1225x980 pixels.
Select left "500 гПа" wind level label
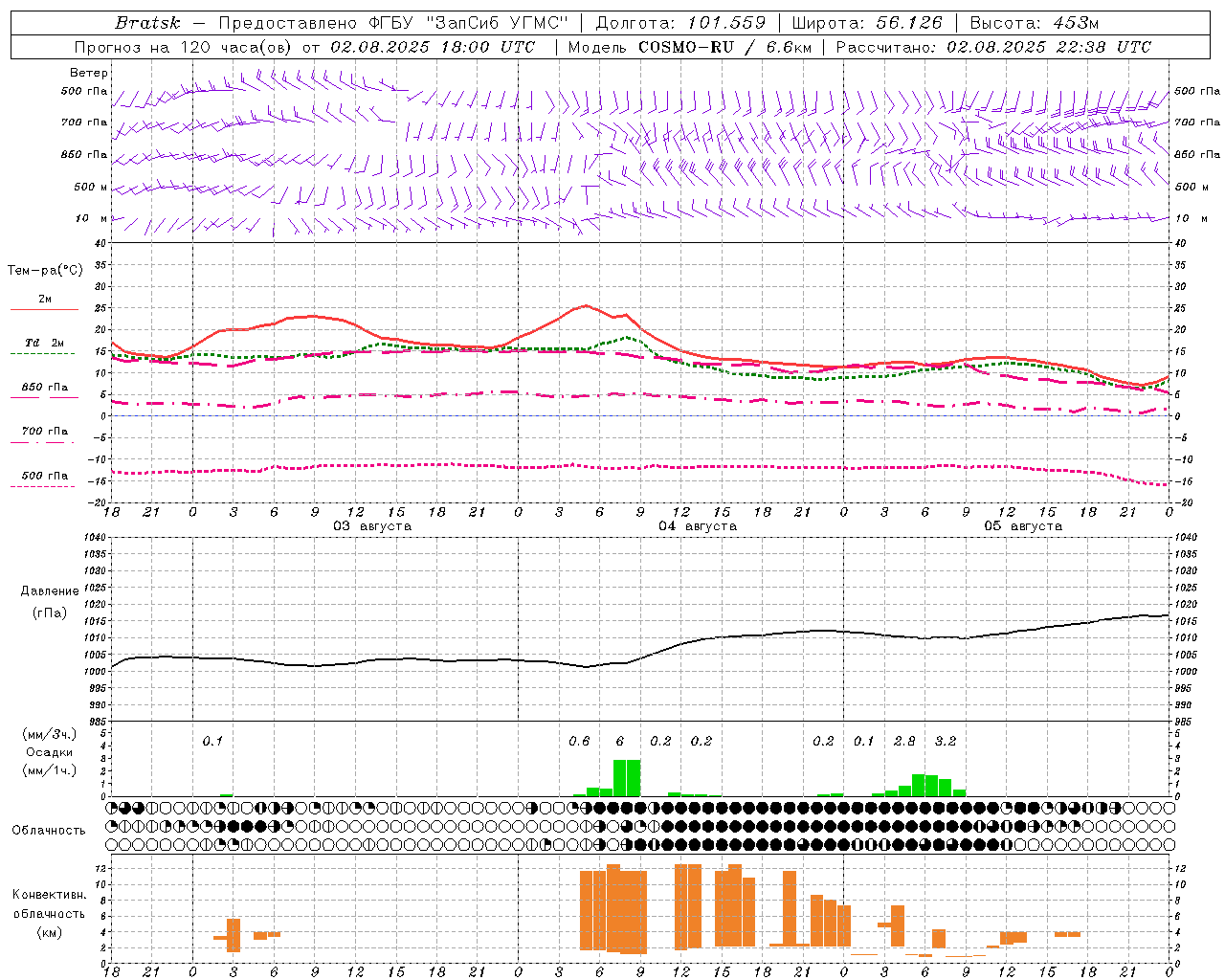tap(84, 91)
